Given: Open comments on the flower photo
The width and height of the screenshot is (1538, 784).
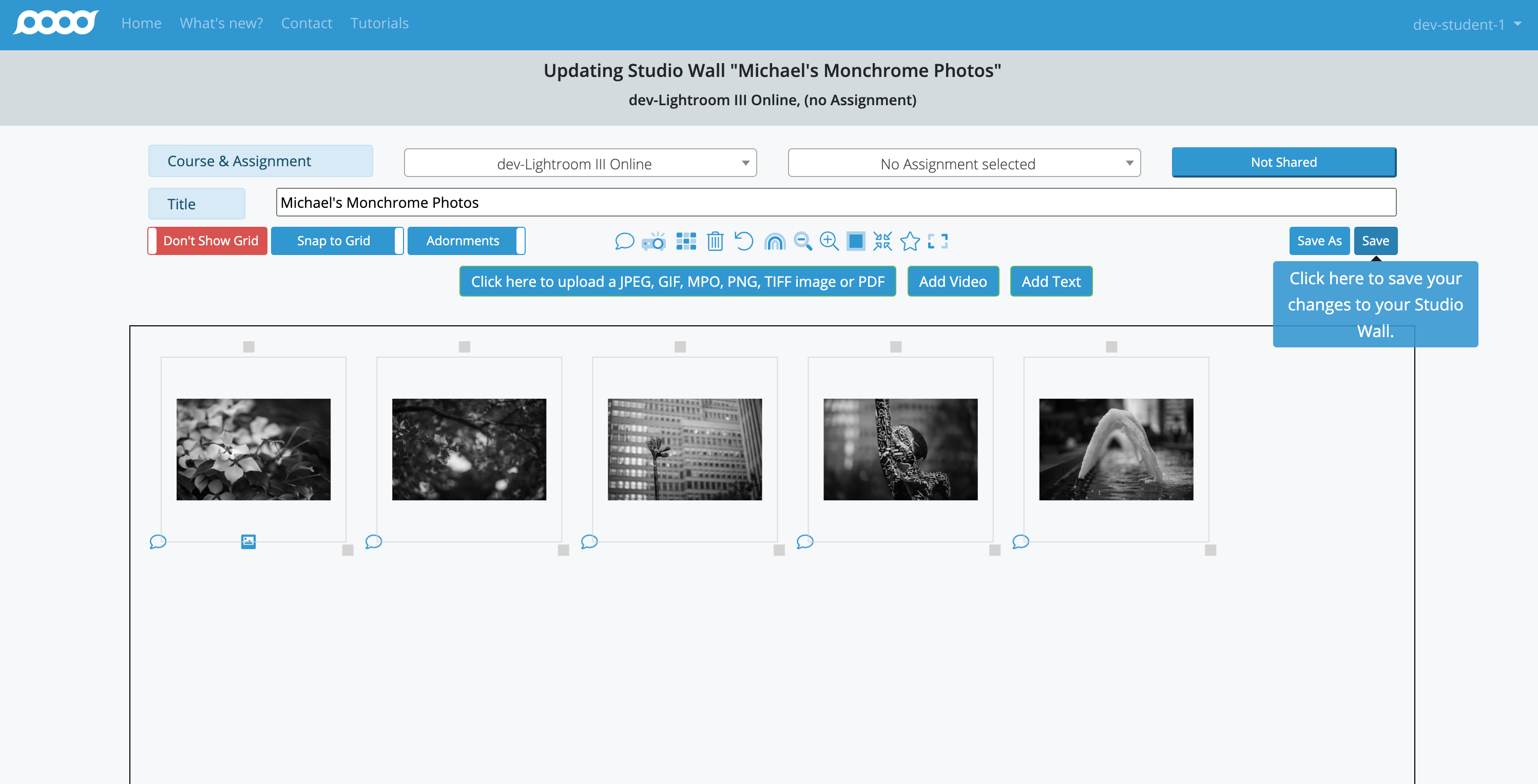Looking at the screenshot, I should pos(158,541).
